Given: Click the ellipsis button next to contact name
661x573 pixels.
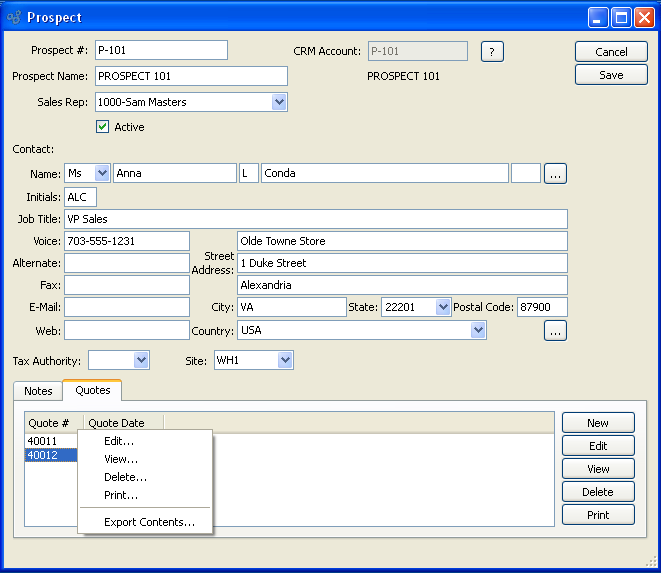Looking at the screenshot, I should pyautogui.click(x=556, y=174).
